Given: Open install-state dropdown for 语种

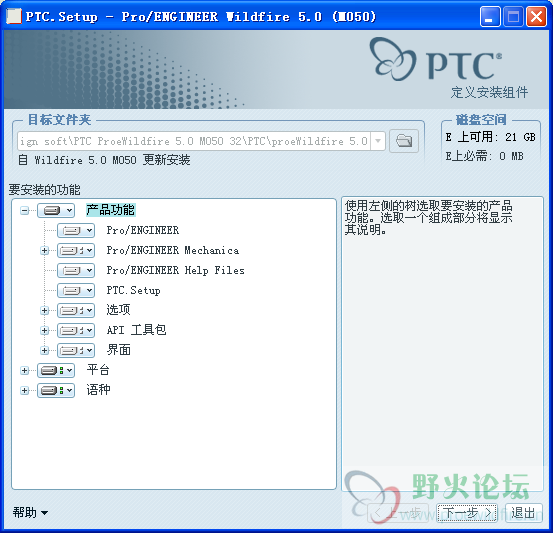Looking at the screenshot, I should click(56, 391).
